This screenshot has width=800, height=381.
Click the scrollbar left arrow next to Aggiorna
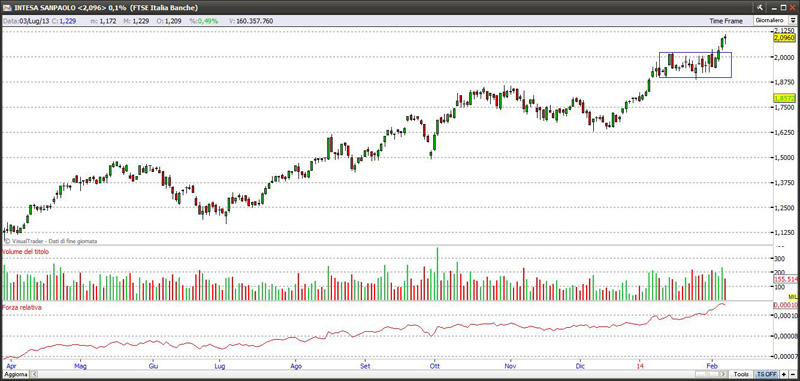pos(34,374)
